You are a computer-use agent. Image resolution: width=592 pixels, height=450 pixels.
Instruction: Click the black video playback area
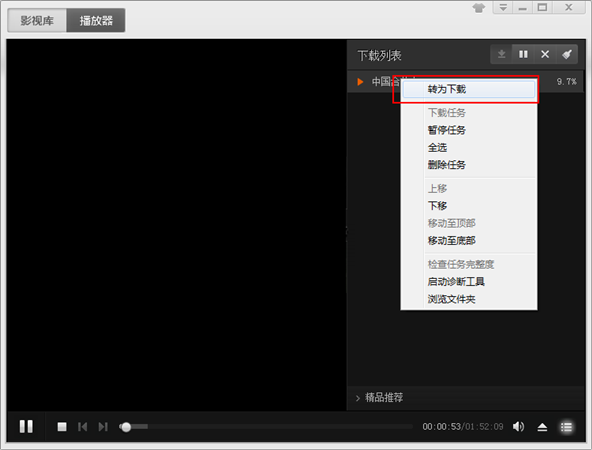[x=176, y=225]
